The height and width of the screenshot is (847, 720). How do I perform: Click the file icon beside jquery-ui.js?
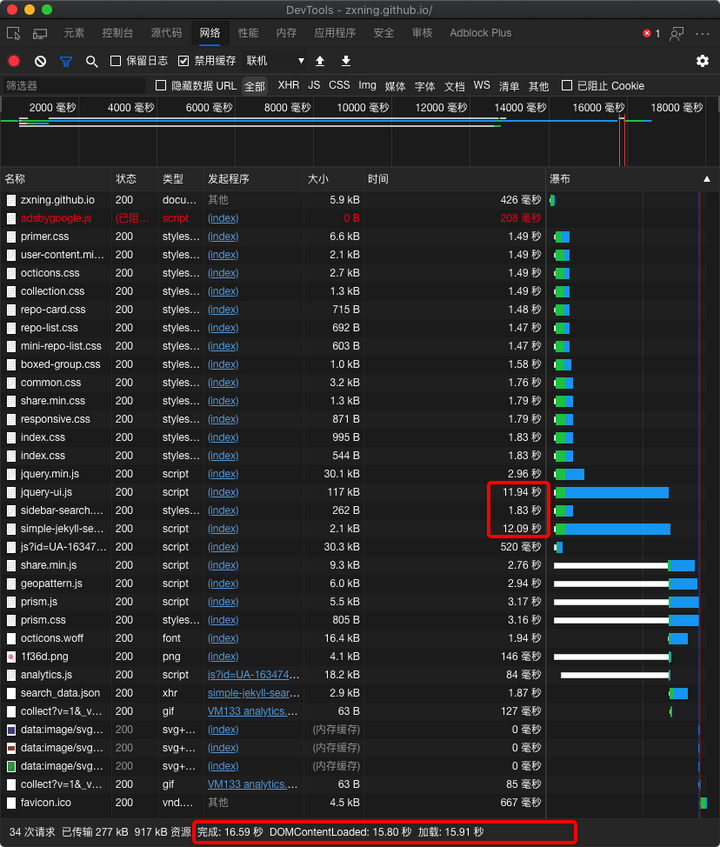click(11, 493)
